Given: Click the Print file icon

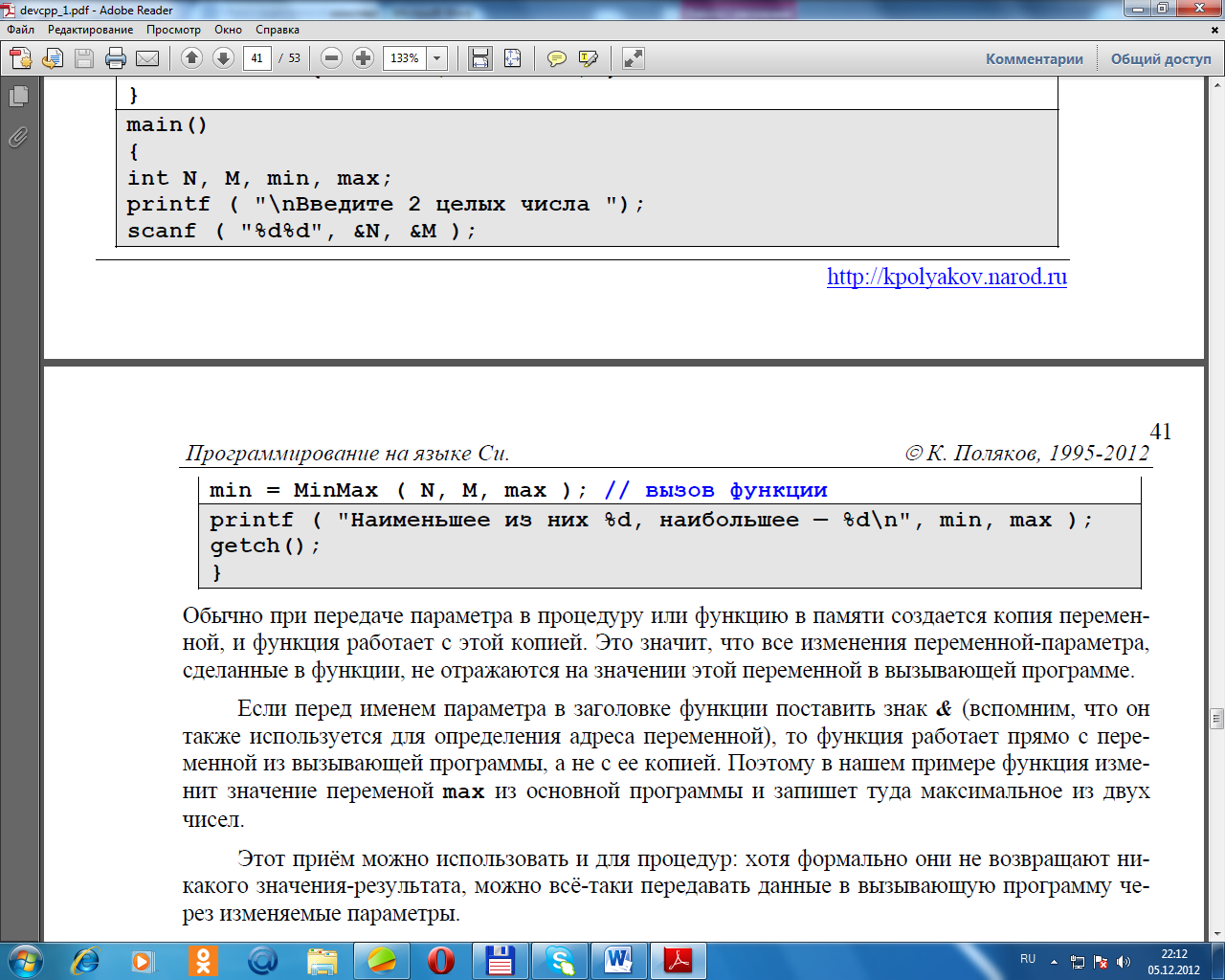Looking at the screenshot, I should tap(116, 58).
